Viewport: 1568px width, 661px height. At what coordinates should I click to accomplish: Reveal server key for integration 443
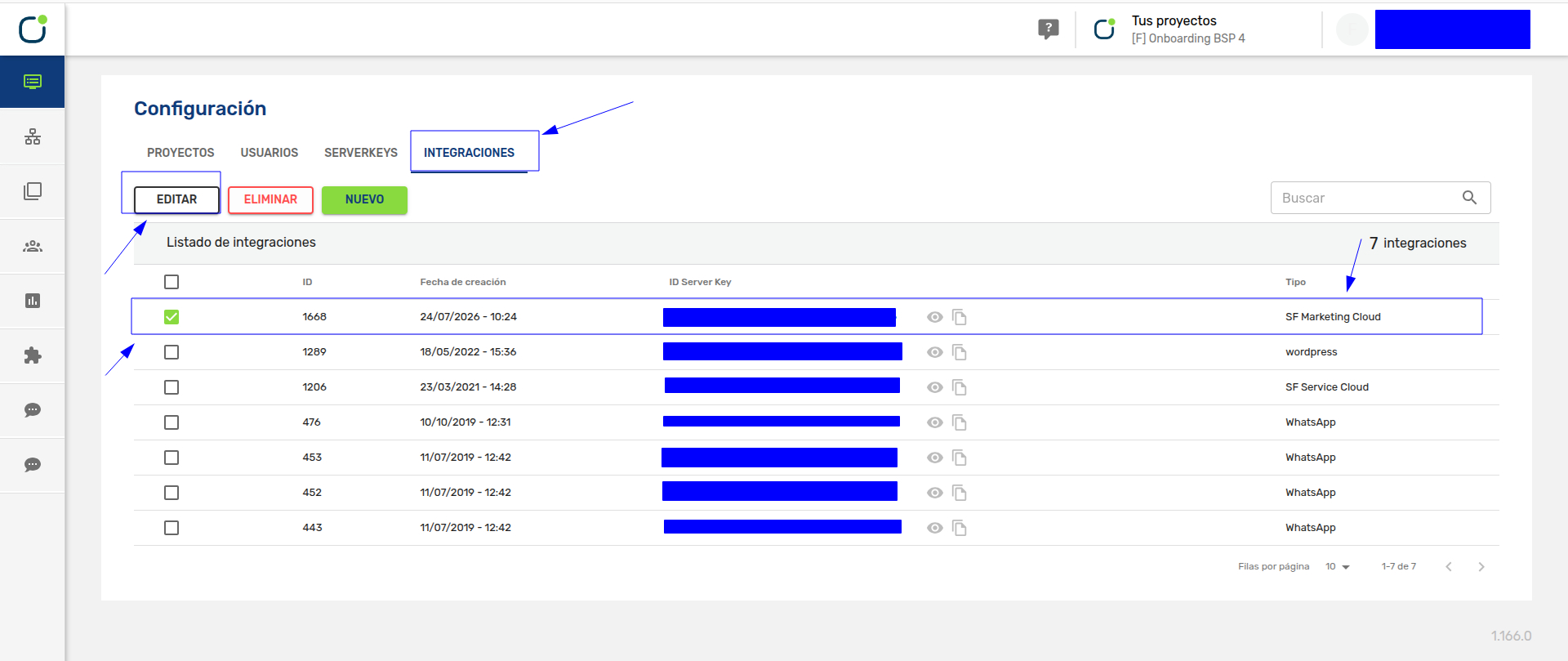(x=935, y=528)
